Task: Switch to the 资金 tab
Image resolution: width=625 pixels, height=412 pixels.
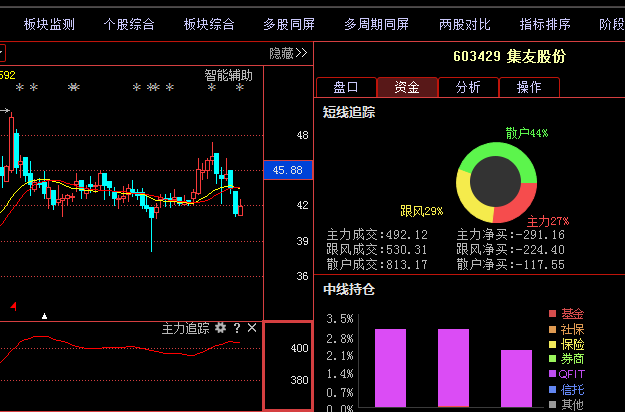Action: coord(407,87)
